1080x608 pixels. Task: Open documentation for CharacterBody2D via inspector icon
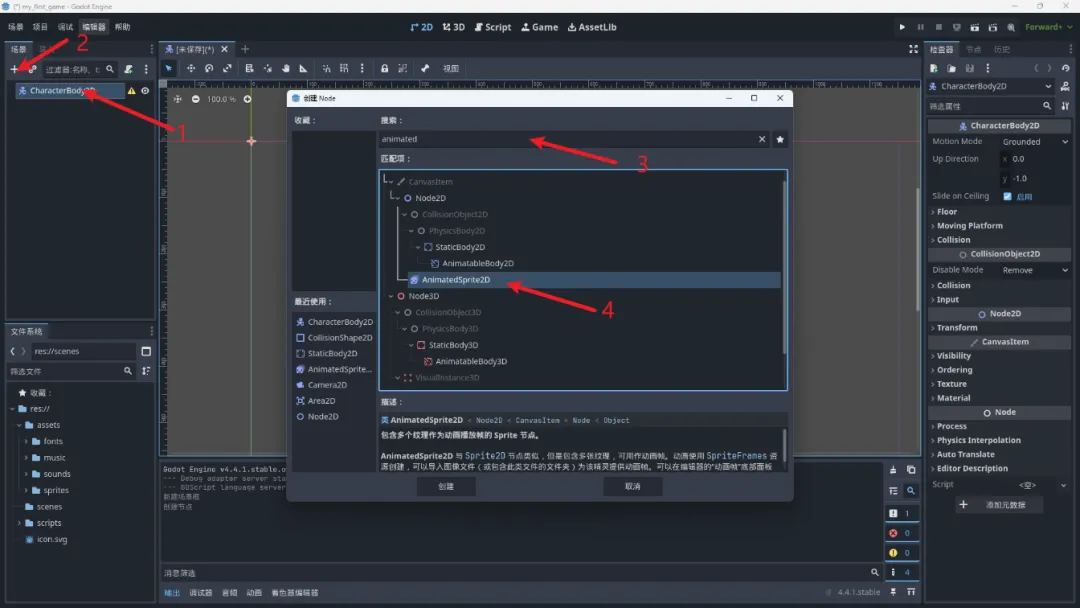coord(1065,86)
